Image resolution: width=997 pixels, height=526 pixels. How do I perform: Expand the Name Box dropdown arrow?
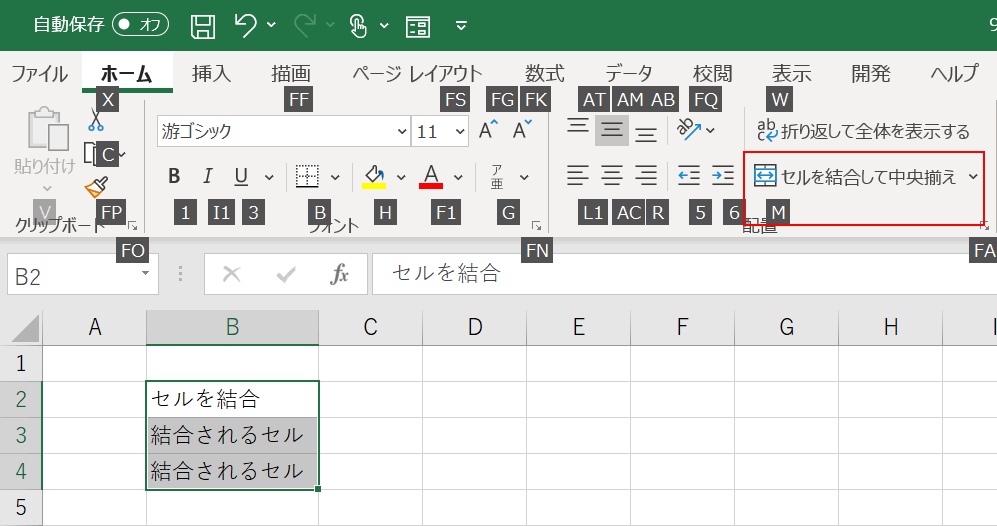click(x=145, y=273)
